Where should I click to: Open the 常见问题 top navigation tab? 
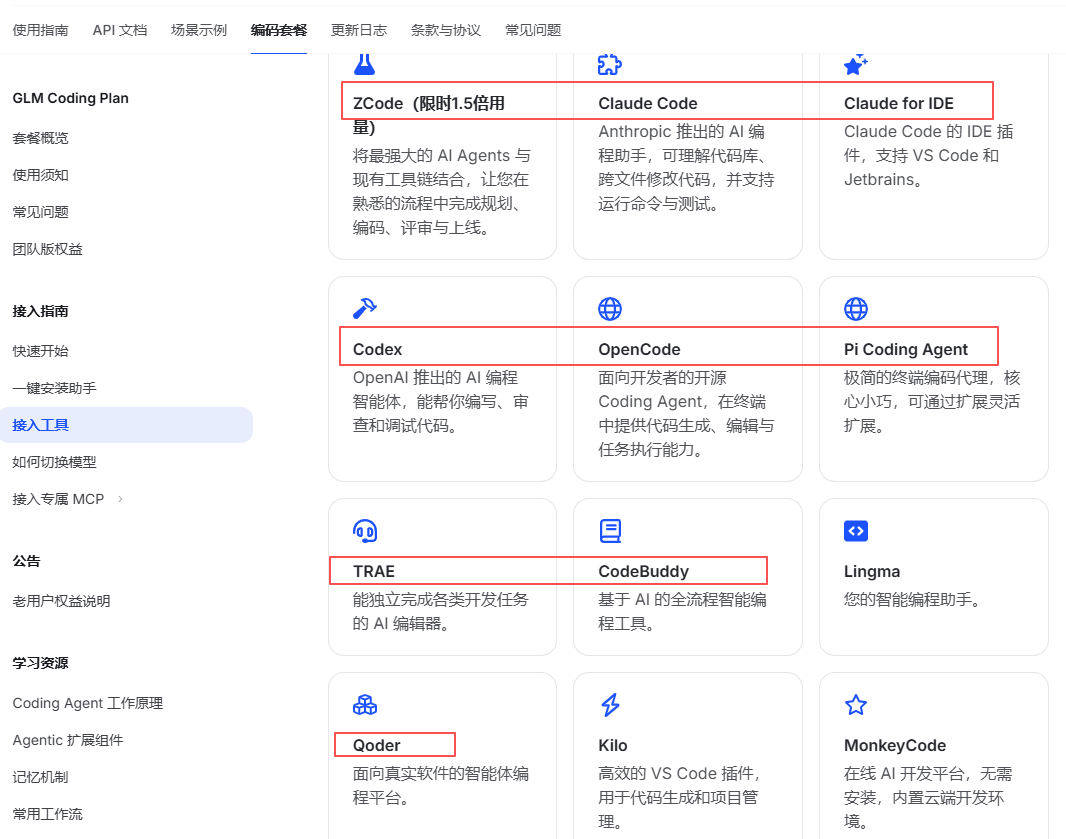point(533,30)
